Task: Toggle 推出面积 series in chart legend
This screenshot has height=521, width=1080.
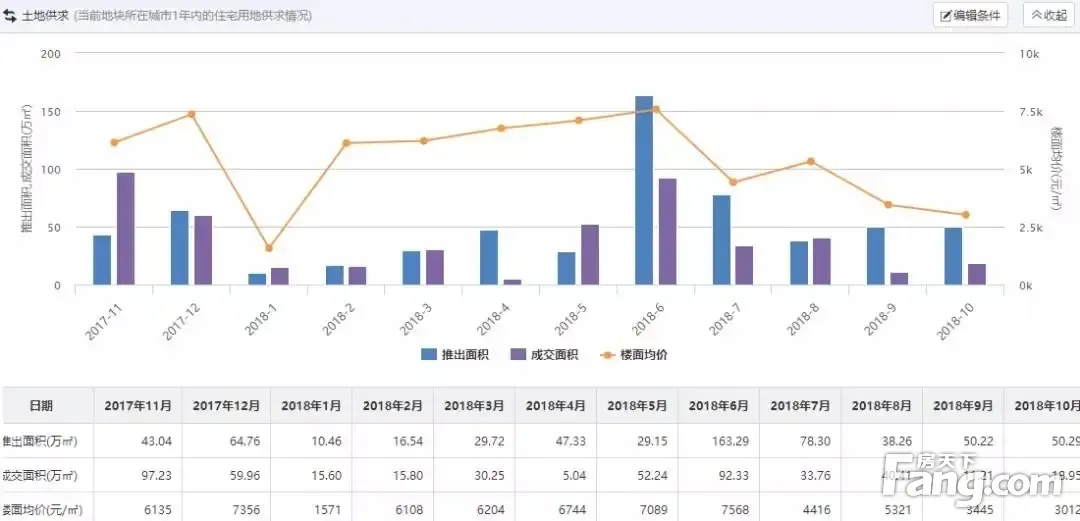Action: (455, 354)
